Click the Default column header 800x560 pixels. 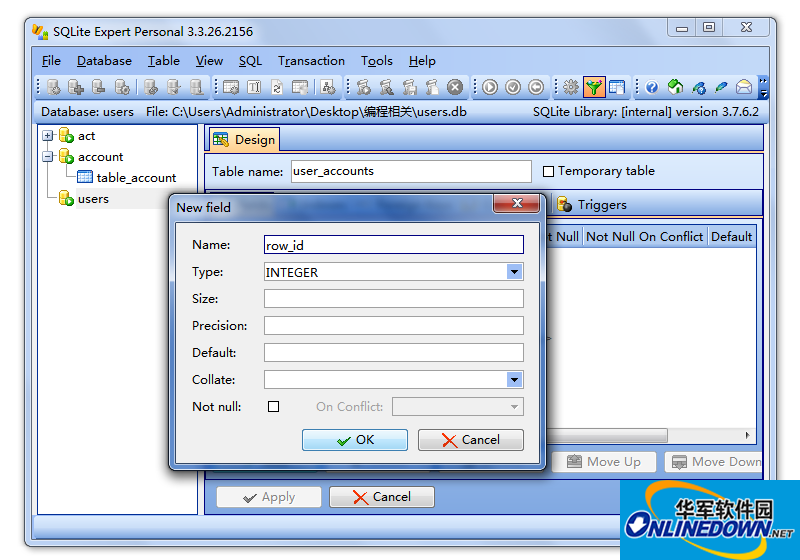(731, 237)
